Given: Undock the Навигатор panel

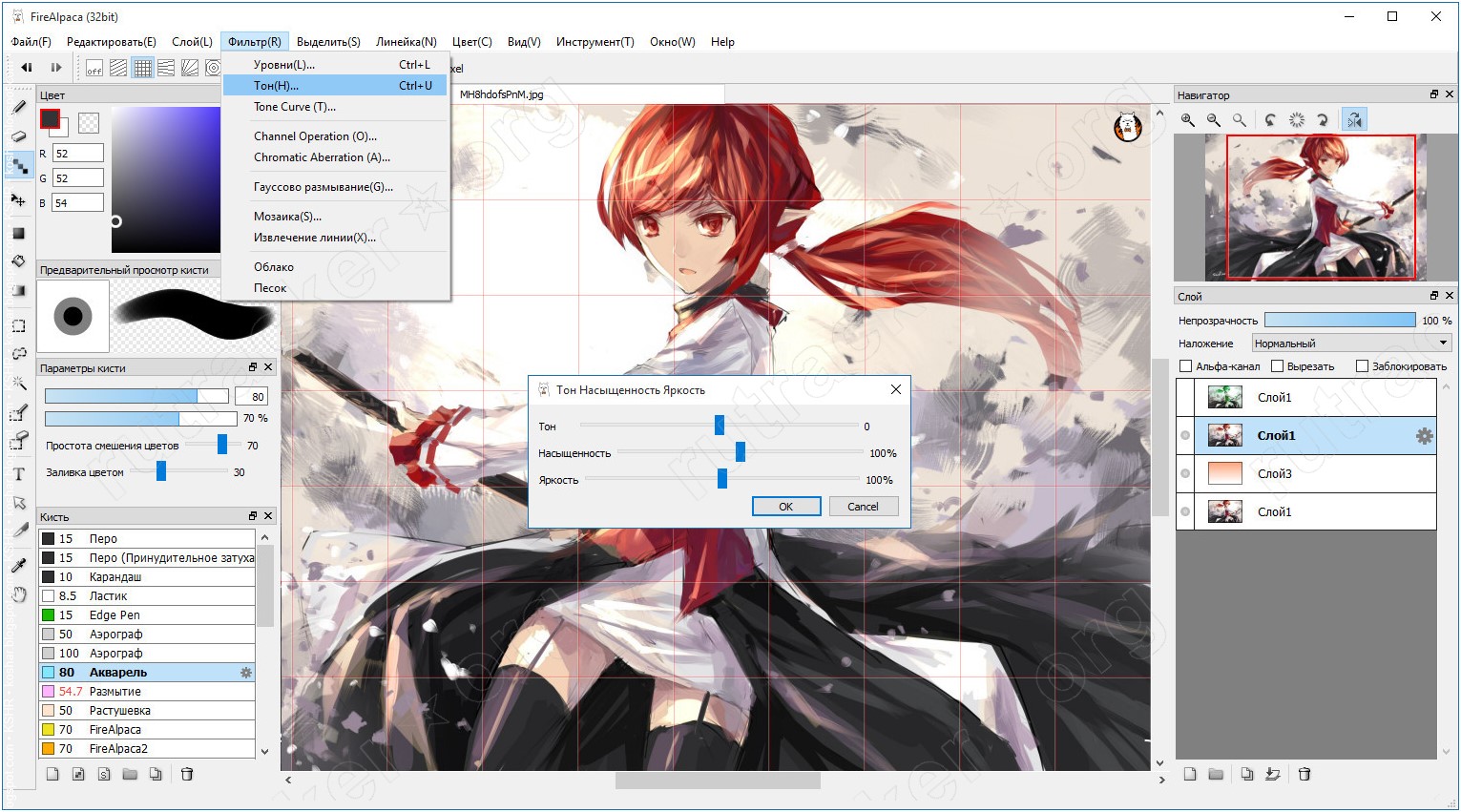Looking at the screenshot, I should coord(1433,94).
